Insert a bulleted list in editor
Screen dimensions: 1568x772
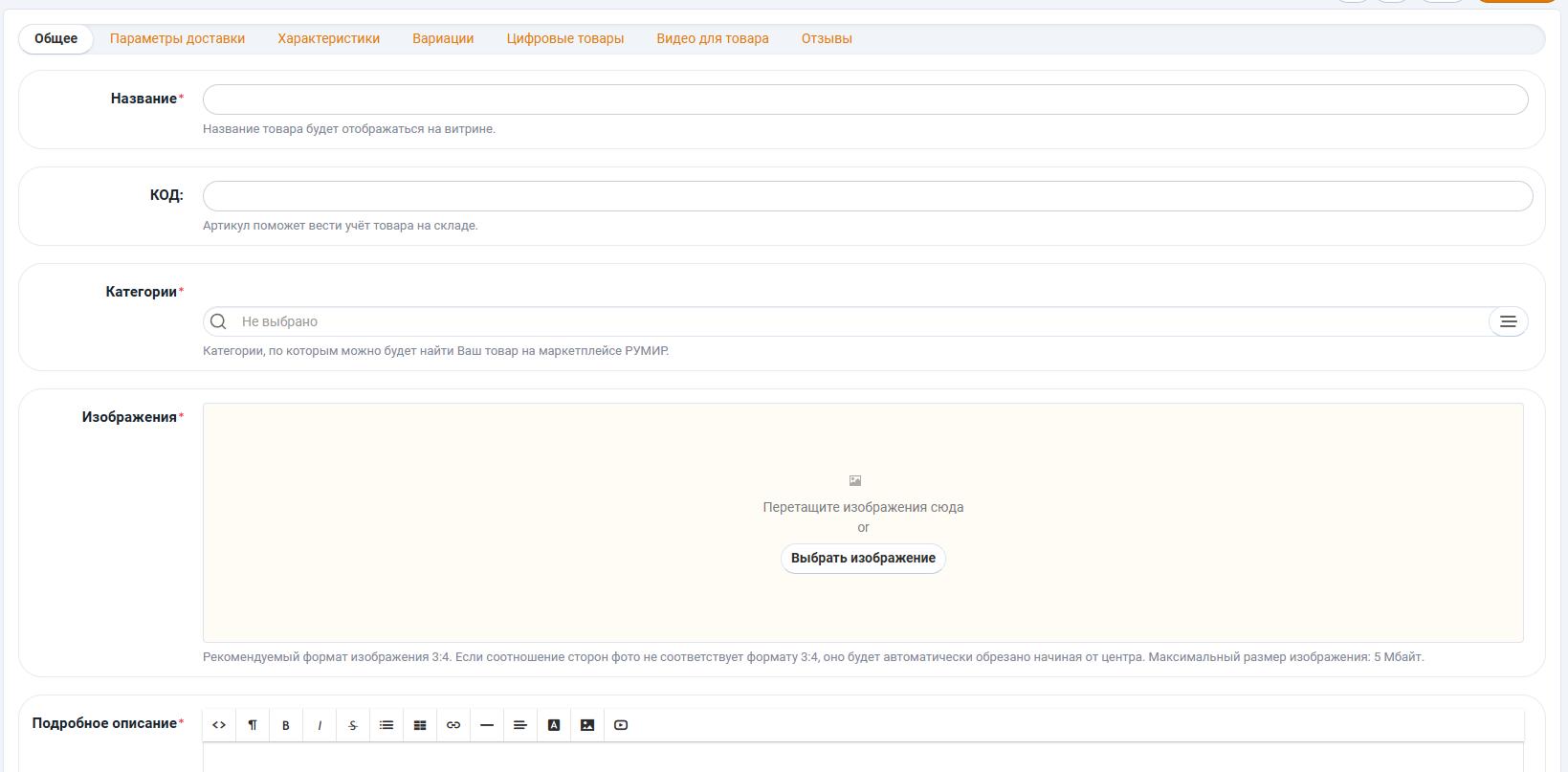(x=386, y=725)
